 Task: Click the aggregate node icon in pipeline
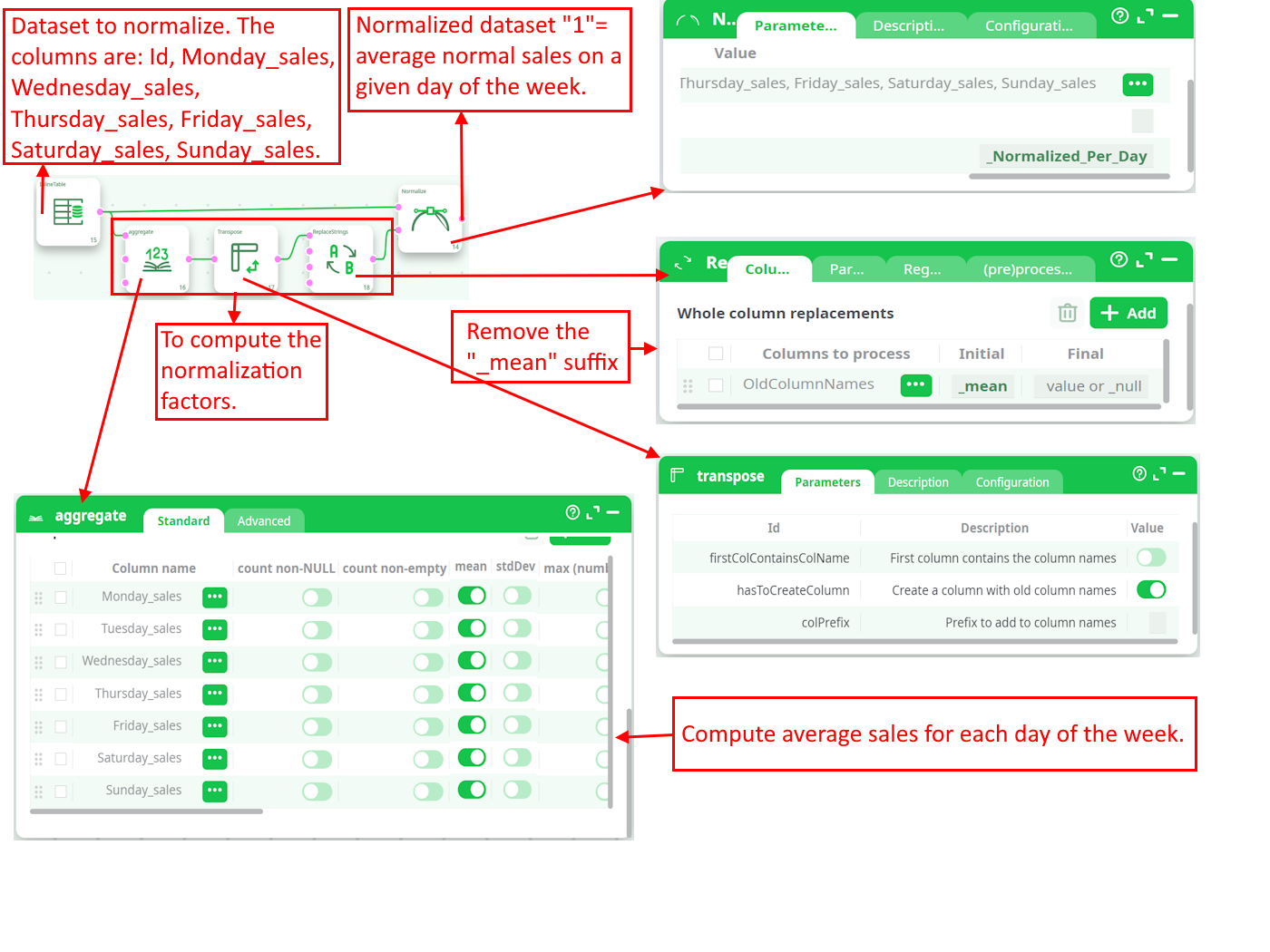tap(157, 259)
